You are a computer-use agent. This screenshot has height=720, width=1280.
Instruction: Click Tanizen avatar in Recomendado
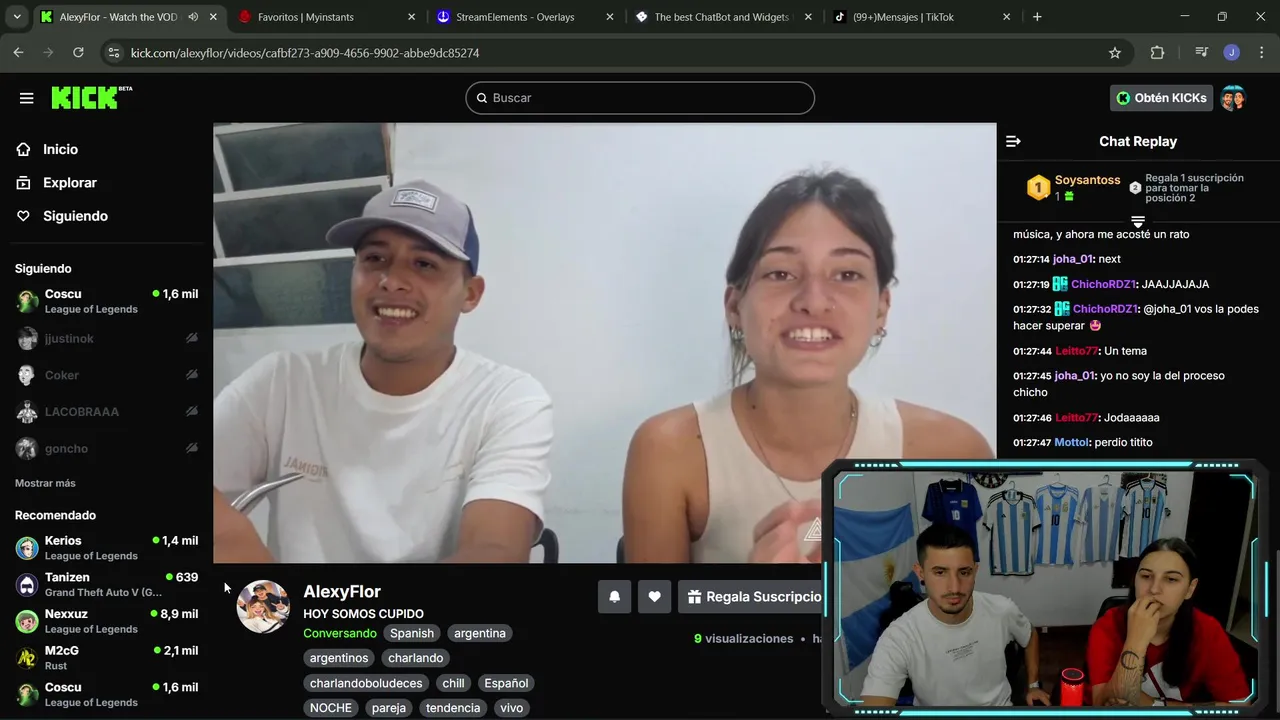27,585
